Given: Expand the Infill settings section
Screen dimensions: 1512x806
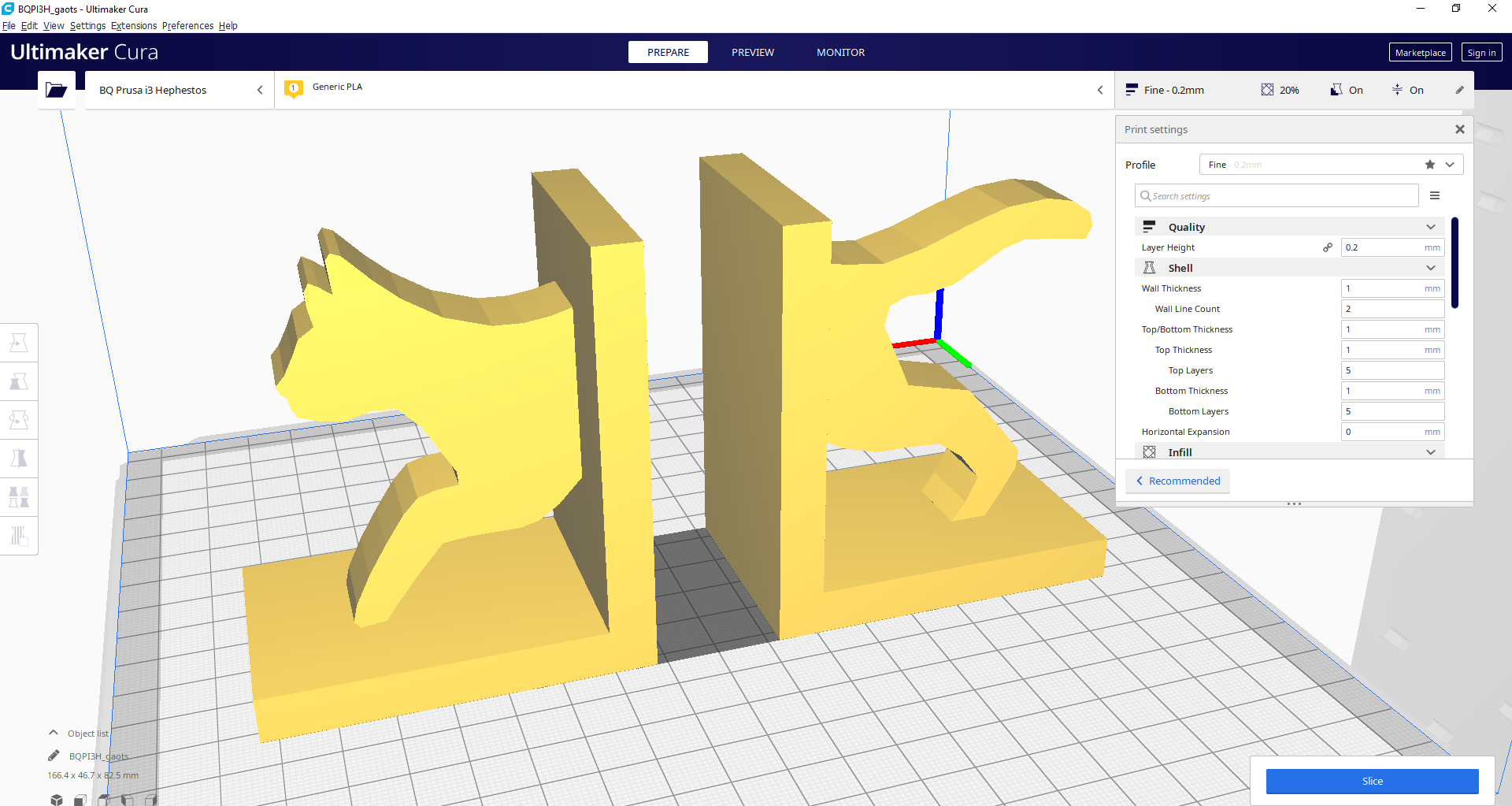Looking at the screenshot, I should click(x=1430, y=451).
